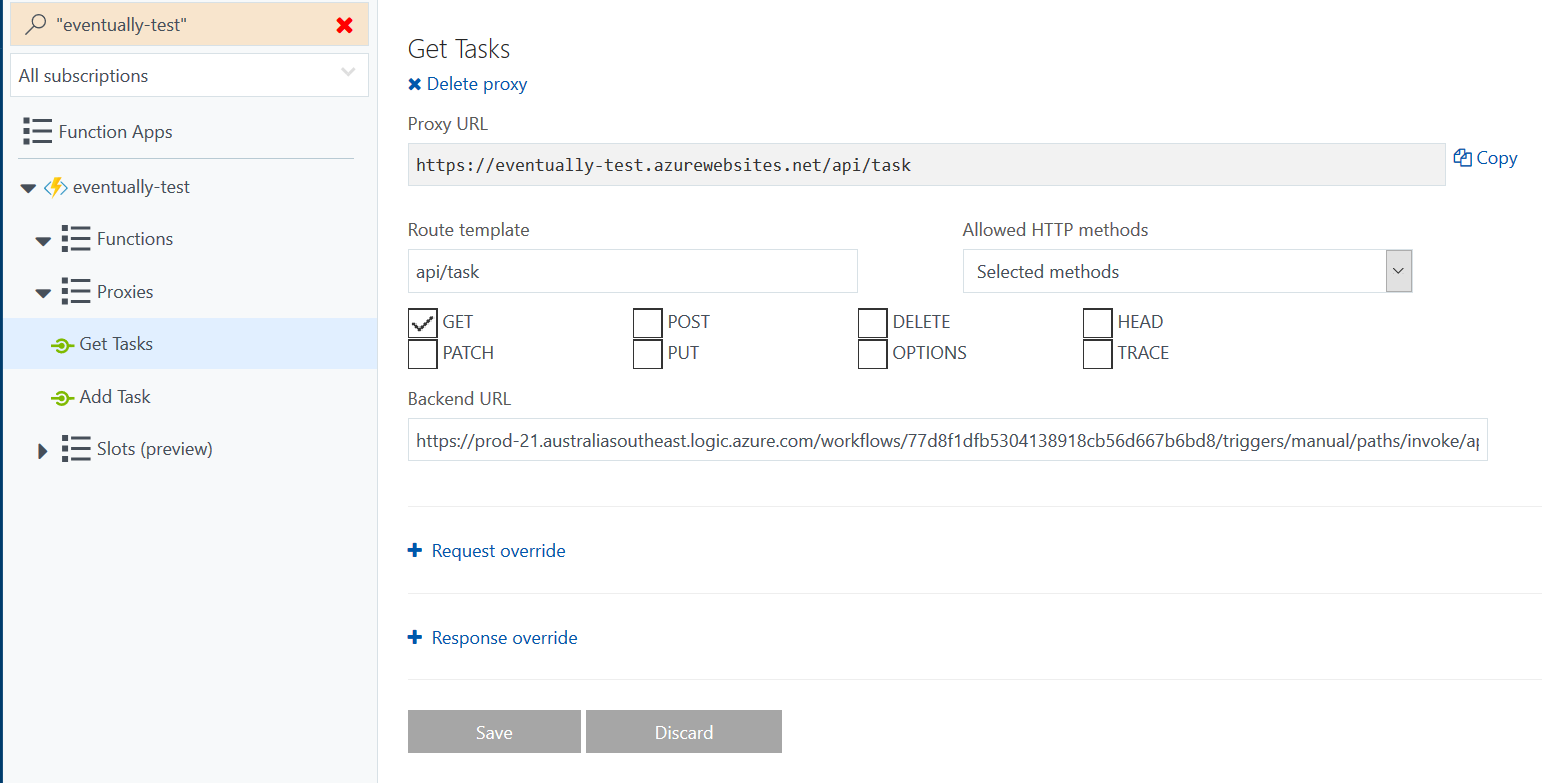The image size is (1542, 783).
Task: Enable the TRACE method checkbox
Action: tap(1098, 354)
